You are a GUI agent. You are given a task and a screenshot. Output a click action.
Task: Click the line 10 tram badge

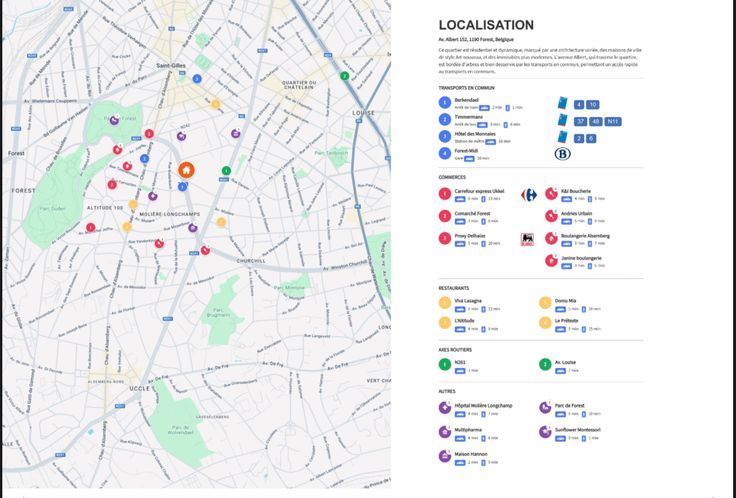tap(593, 104)
